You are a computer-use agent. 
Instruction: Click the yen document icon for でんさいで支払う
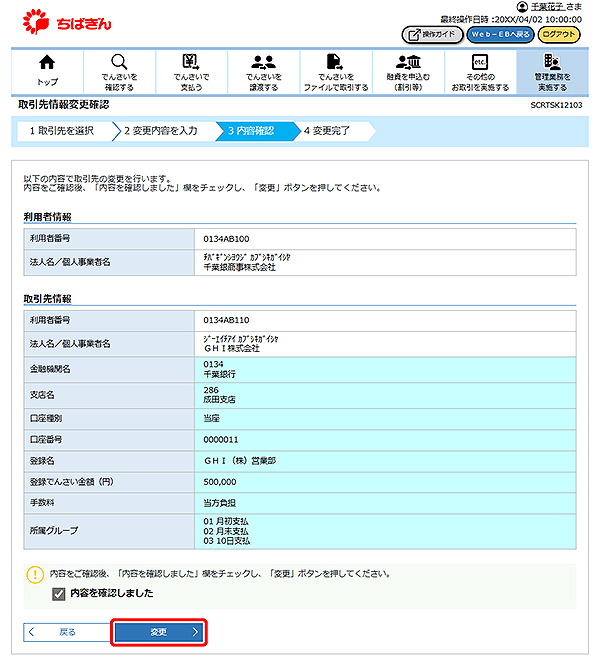[x=191, y=62]
